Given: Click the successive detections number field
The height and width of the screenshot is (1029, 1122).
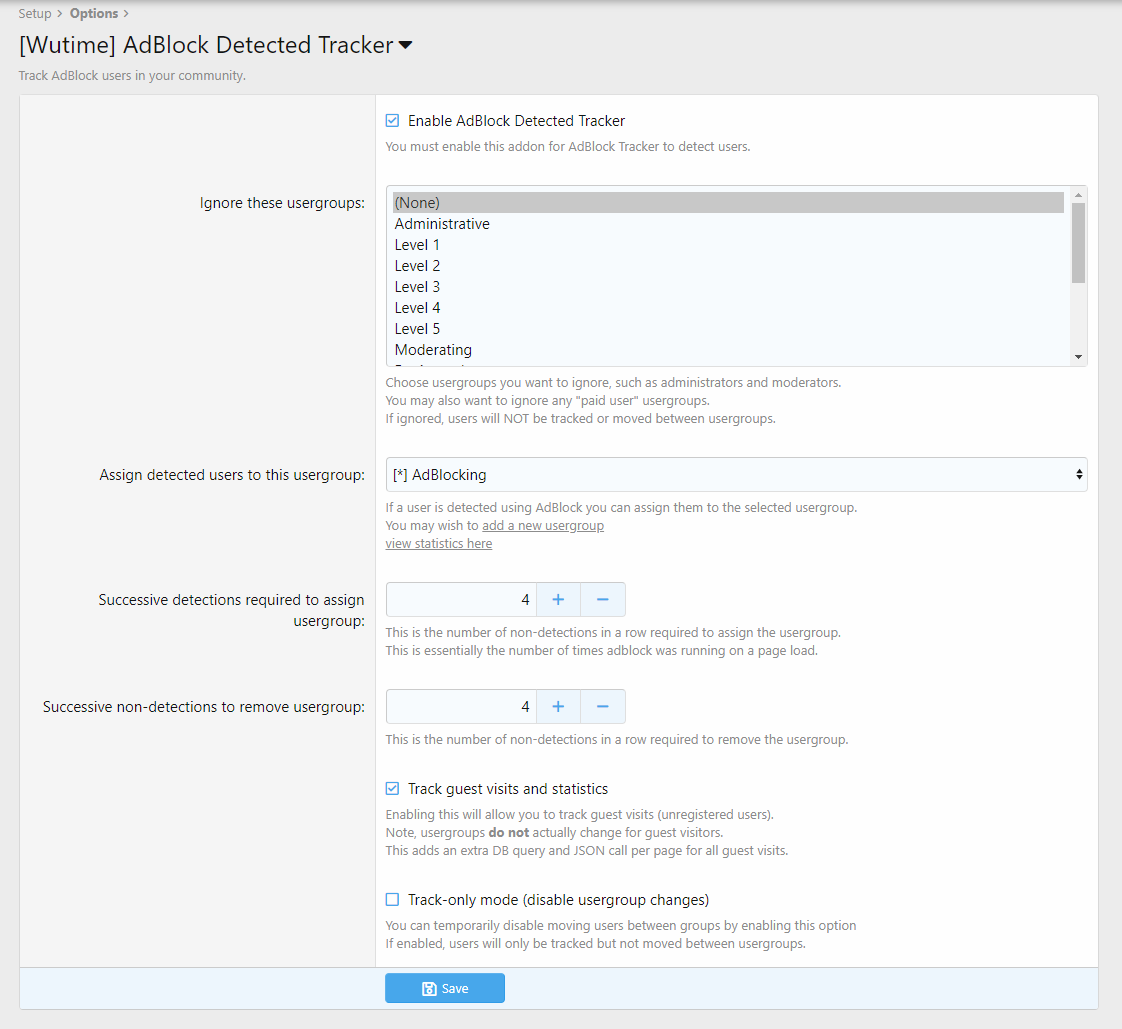Looking at the screenshot, I should 462,600.
